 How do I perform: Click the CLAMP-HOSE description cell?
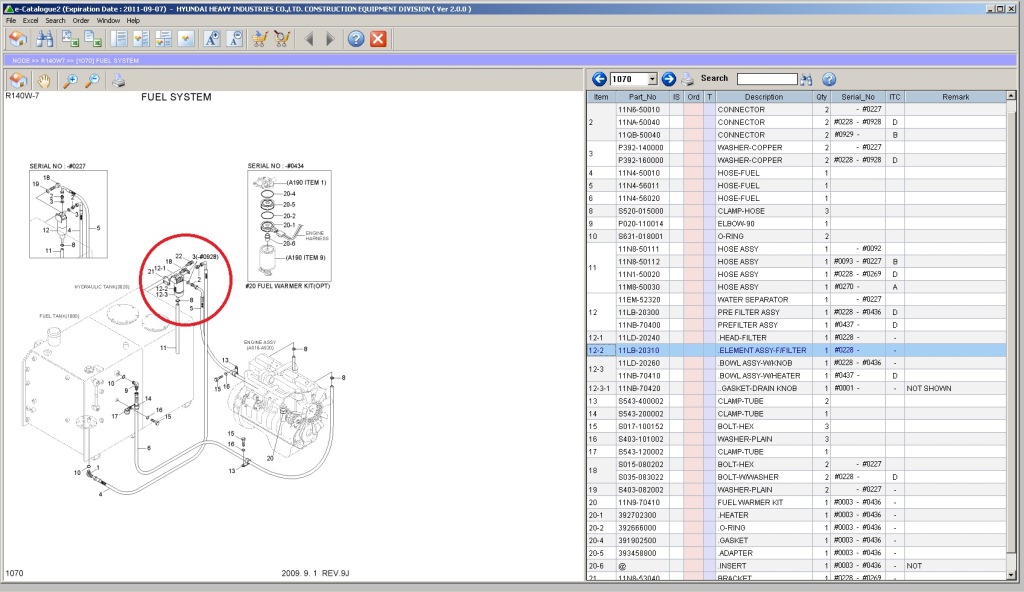[x=763, y=211]
